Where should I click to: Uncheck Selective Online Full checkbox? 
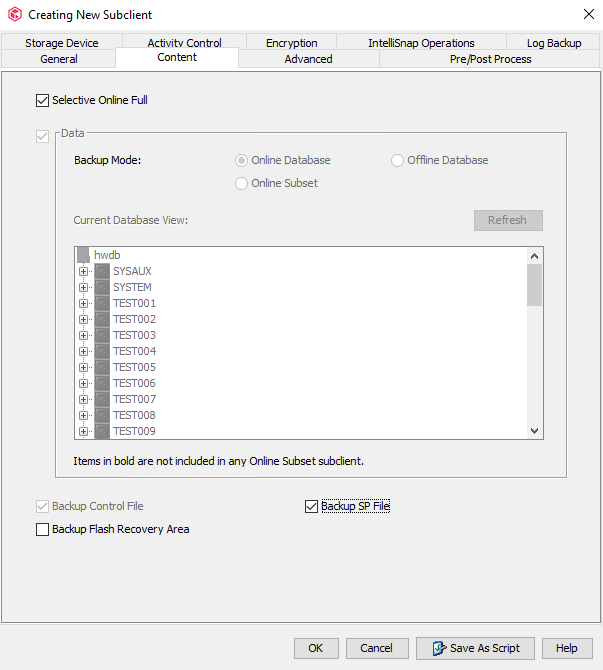42,100
